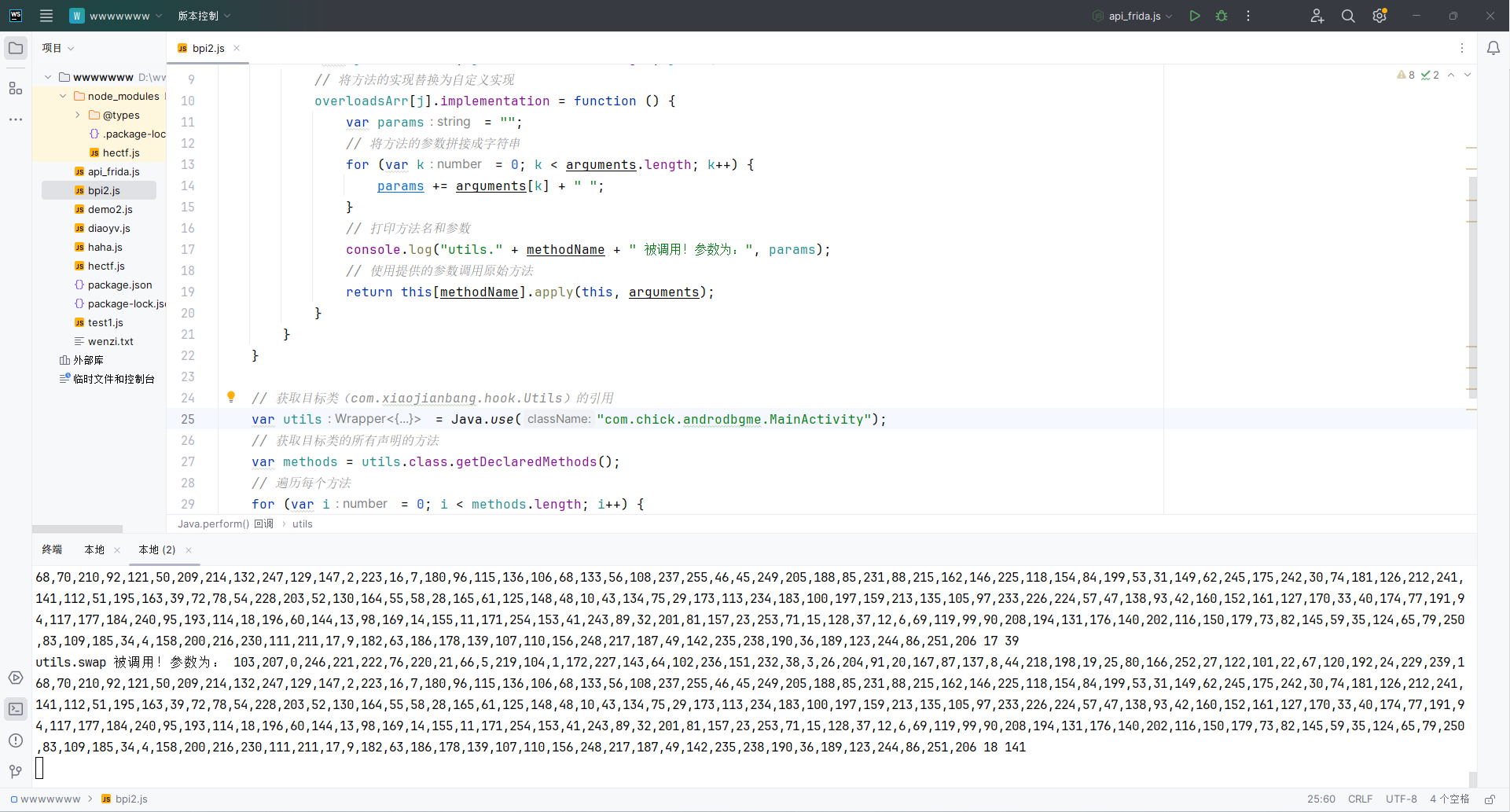The image size is (1510, 812).
Task: Switch to the 本地 terminal tab
Action: (x=94, y=549)
